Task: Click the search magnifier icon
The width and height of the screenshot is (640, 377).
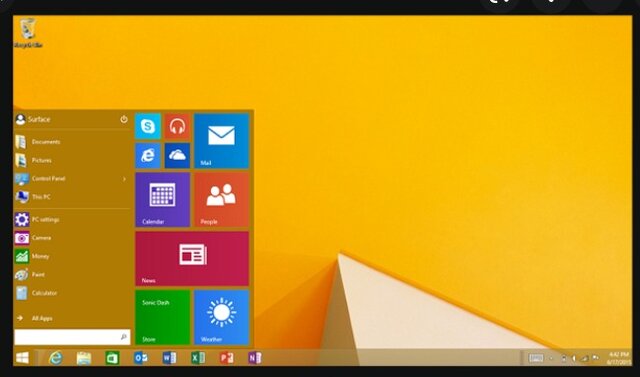Action: [123, 337]
